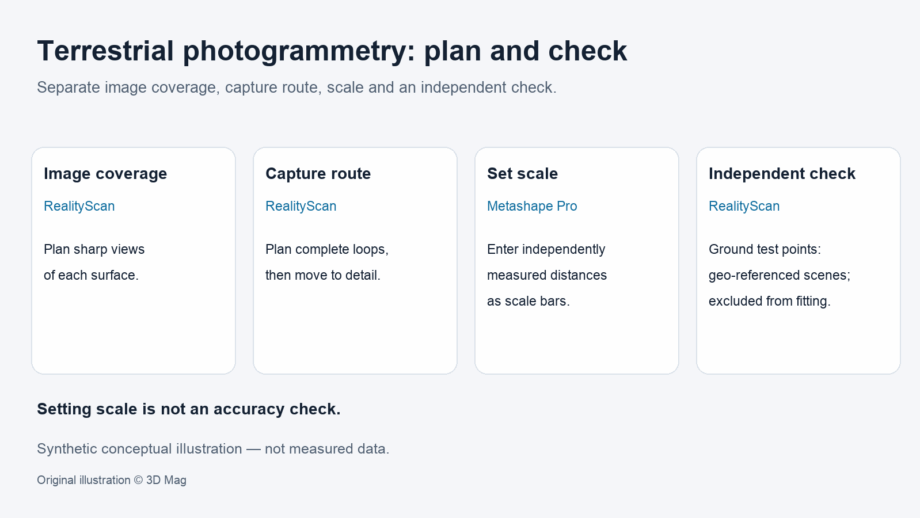The image size is (920, 518).
Task: Click 'Setting scale is not an accuracy check.'
Action: [x=189, y=409]
